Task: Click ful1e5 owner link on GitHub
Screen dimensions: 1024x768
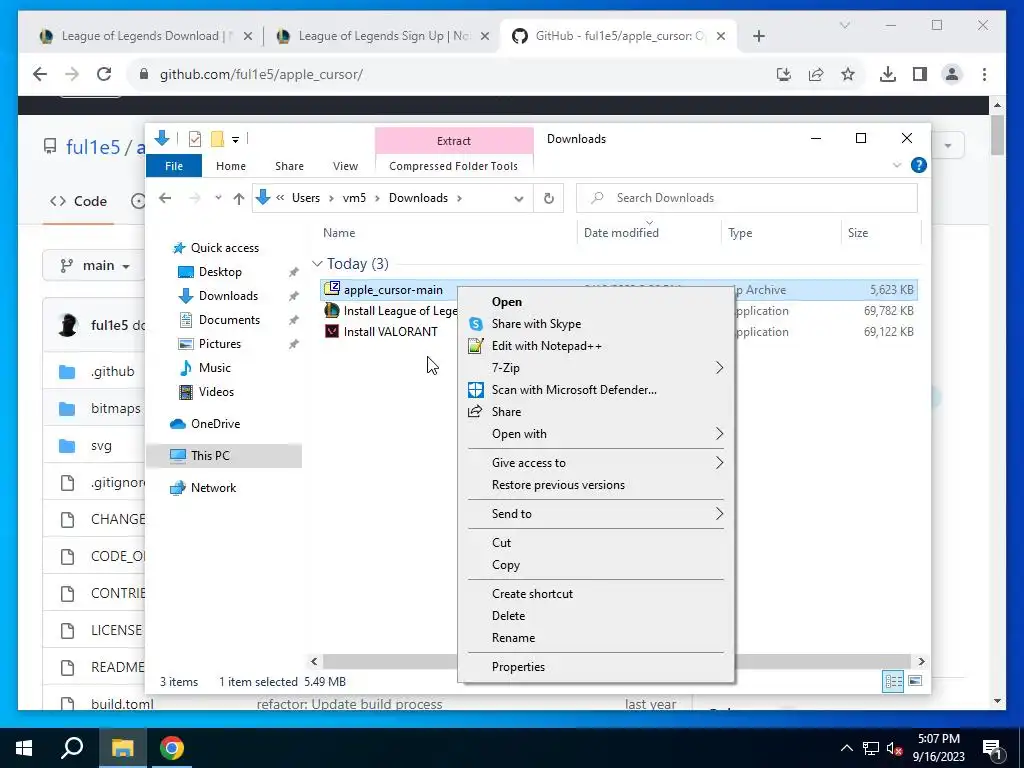Action: [93, 147]
